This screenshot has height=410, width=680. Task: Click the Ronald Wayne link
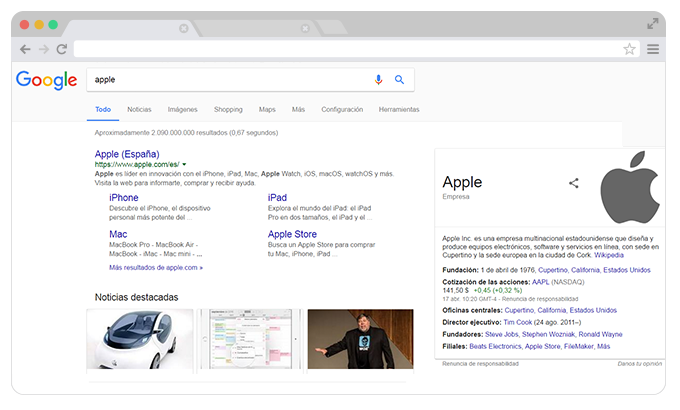click(600, 335)
